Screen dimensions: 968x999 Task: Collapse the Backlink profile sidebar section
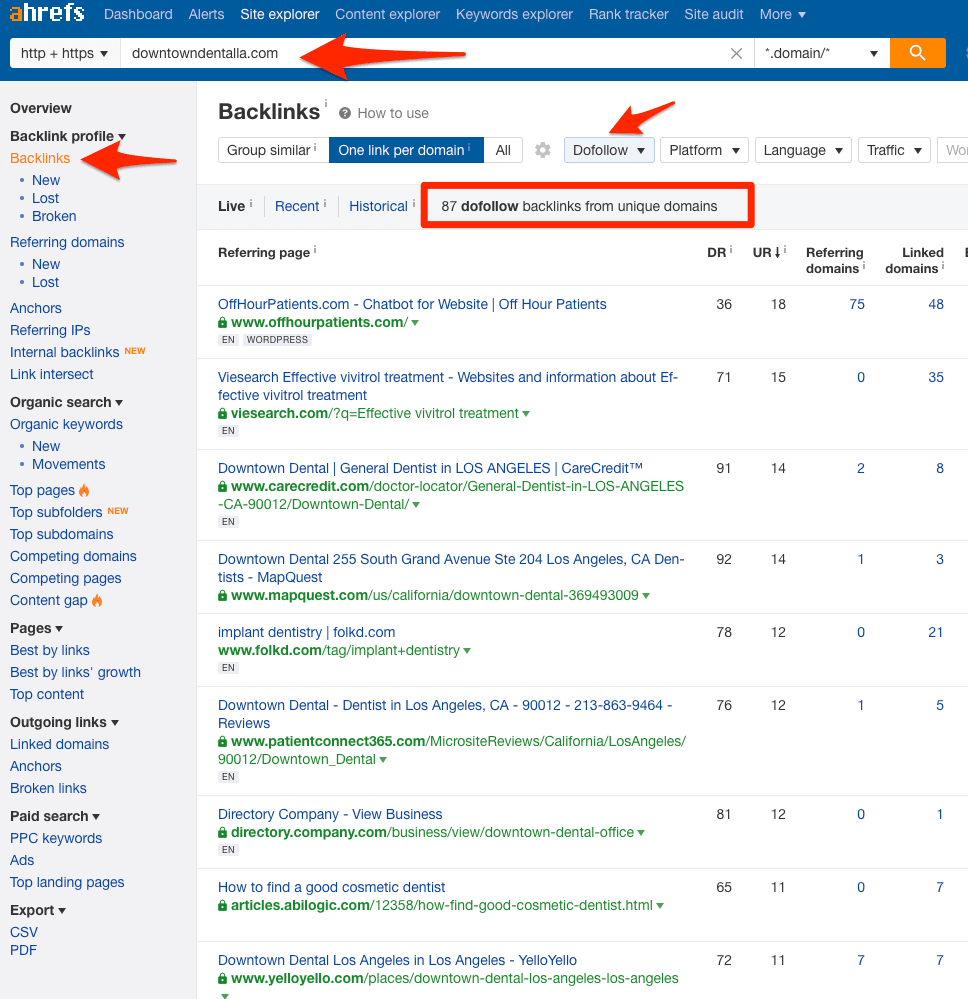click(68, 136)
